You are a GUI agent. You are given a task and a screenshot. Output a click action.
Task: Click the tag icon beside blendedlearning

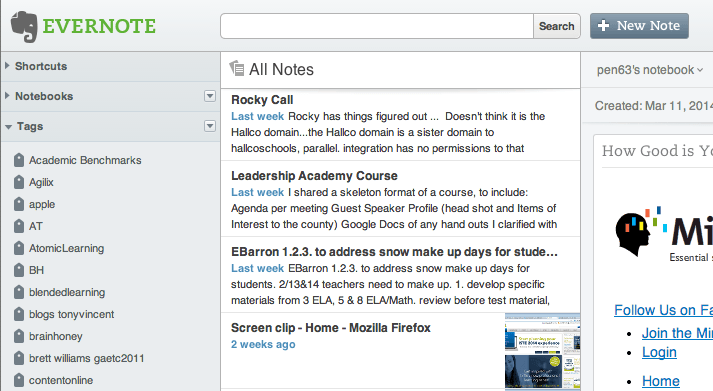pyautogui.click(x=19, y=292)
